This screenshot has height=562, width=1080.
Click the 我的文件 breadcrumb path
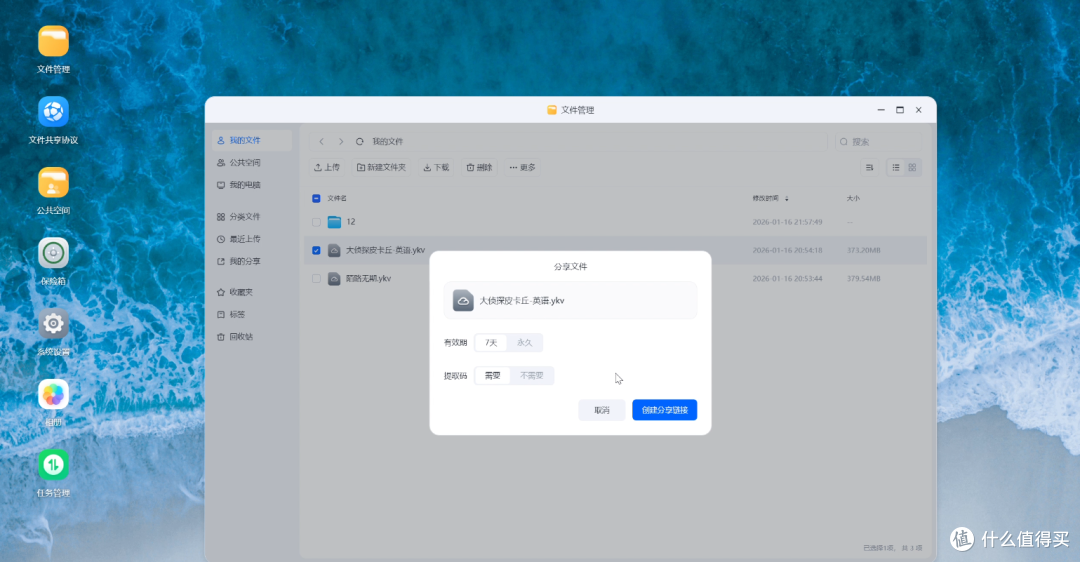pos(387,141)
